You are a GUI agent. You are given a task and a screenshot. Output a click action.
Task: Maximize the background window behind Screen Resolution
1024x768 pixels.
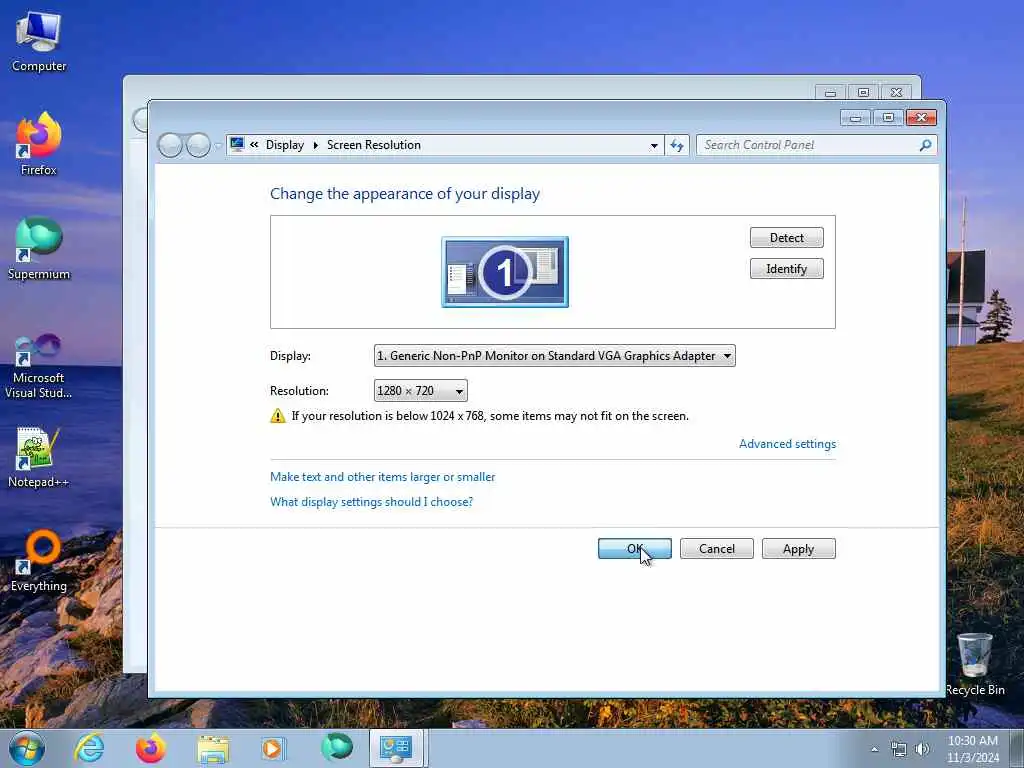click(863, 92)
